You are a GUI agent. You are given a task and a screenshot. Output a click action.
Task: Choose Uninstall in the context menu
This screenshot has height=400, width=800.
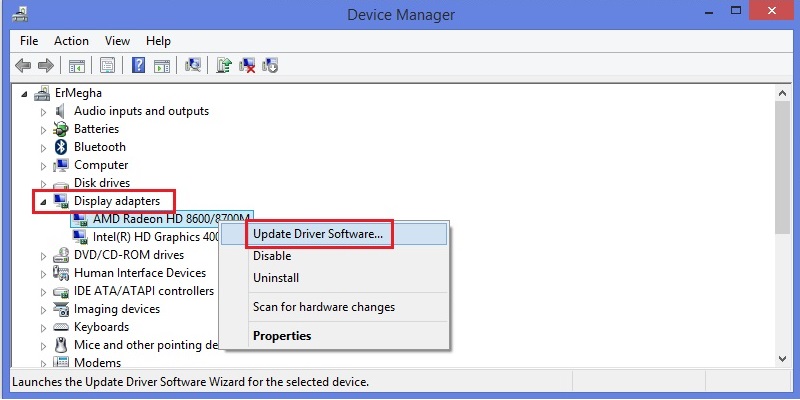[334, 278]
